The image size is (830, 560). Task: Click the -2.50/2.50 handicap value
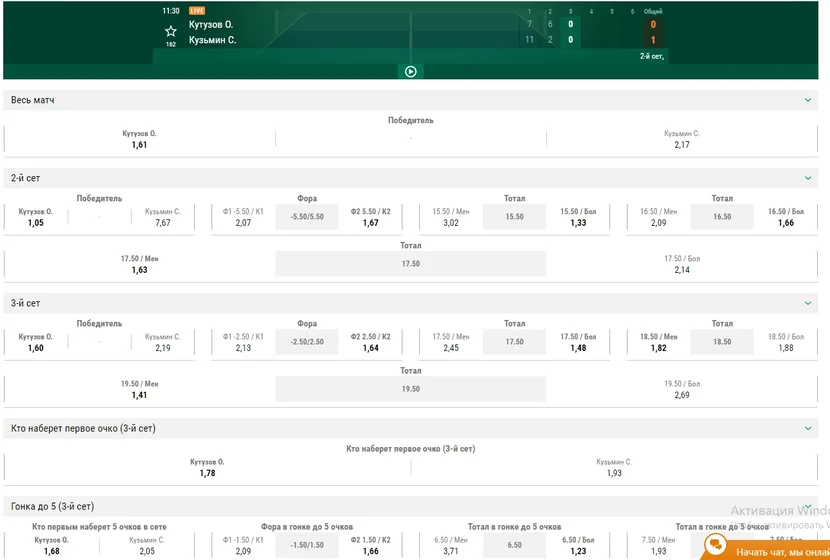pos(307,342)
